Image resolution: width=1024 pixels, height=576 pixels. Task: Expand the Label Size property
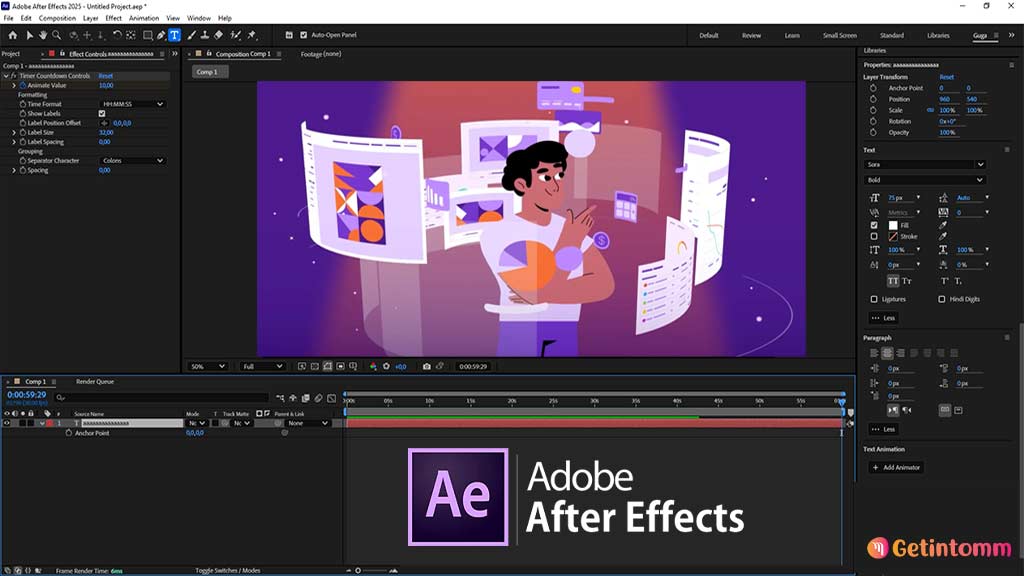pyautogui.click(x=14, y=133)
